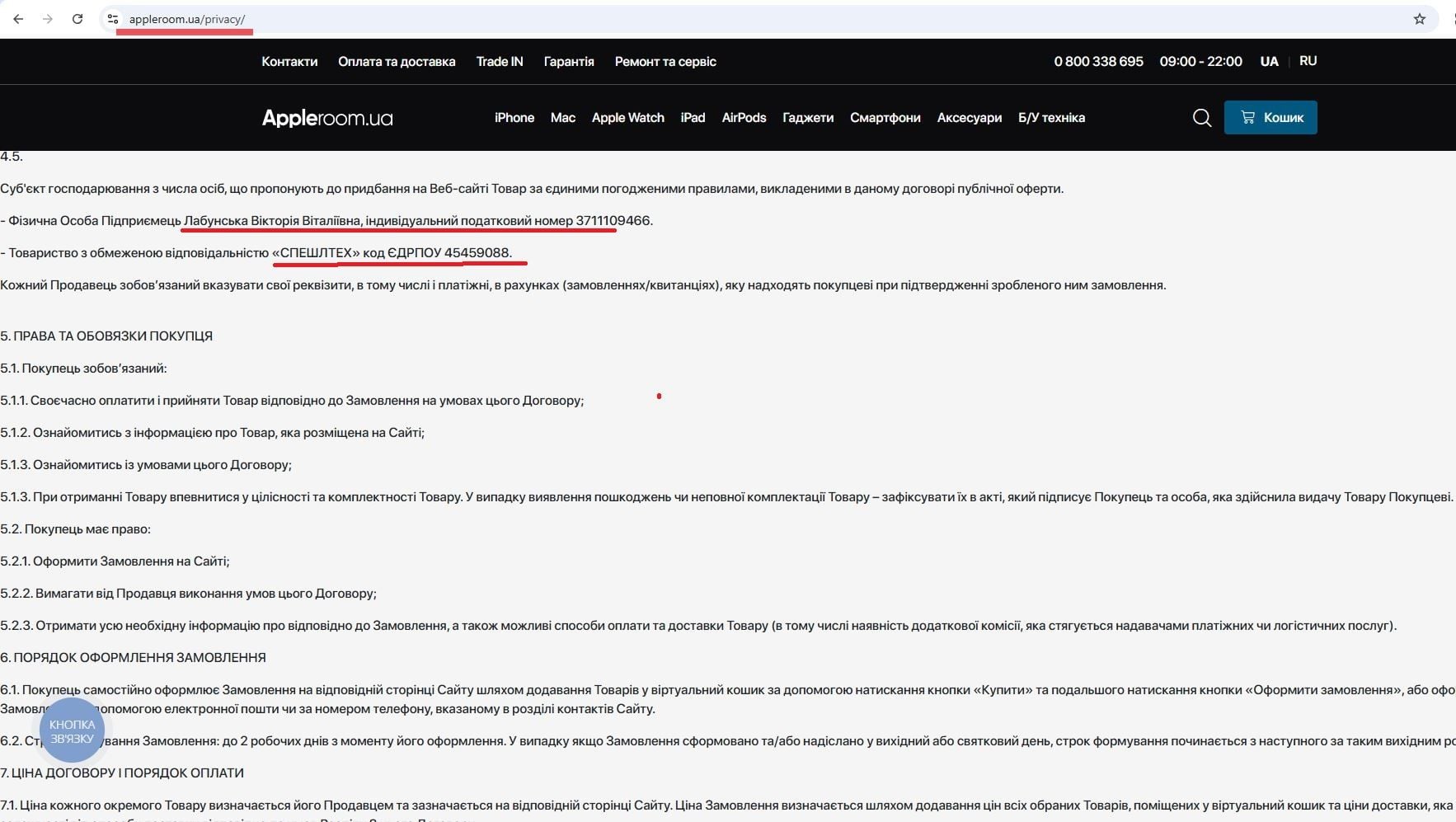Open the Mac category menu
1456x822 pixels.
point(563,118)
